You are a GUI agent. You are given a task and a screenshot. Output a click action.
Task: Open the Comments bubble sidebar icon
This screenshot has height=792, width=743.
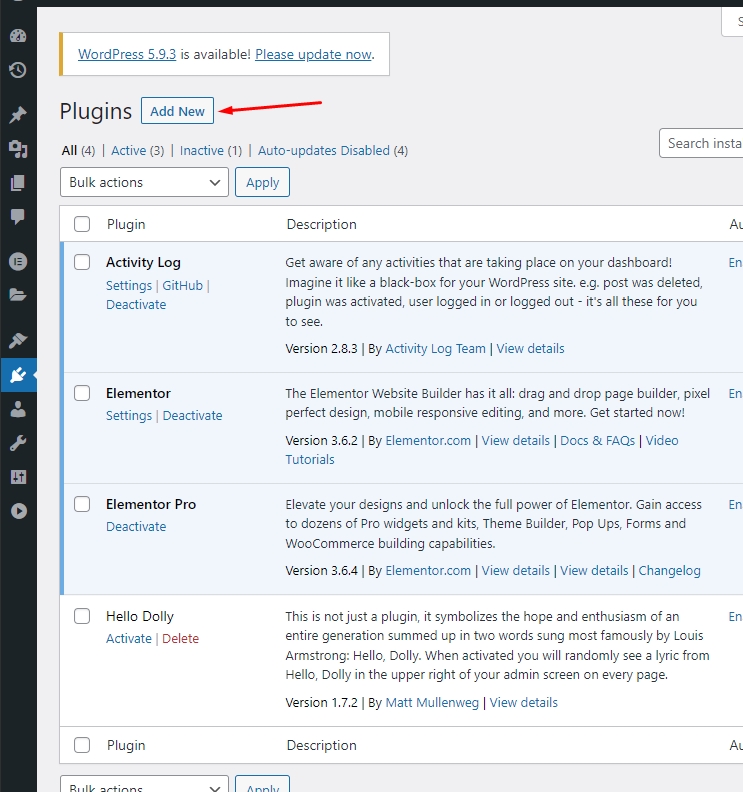[18, 217]
